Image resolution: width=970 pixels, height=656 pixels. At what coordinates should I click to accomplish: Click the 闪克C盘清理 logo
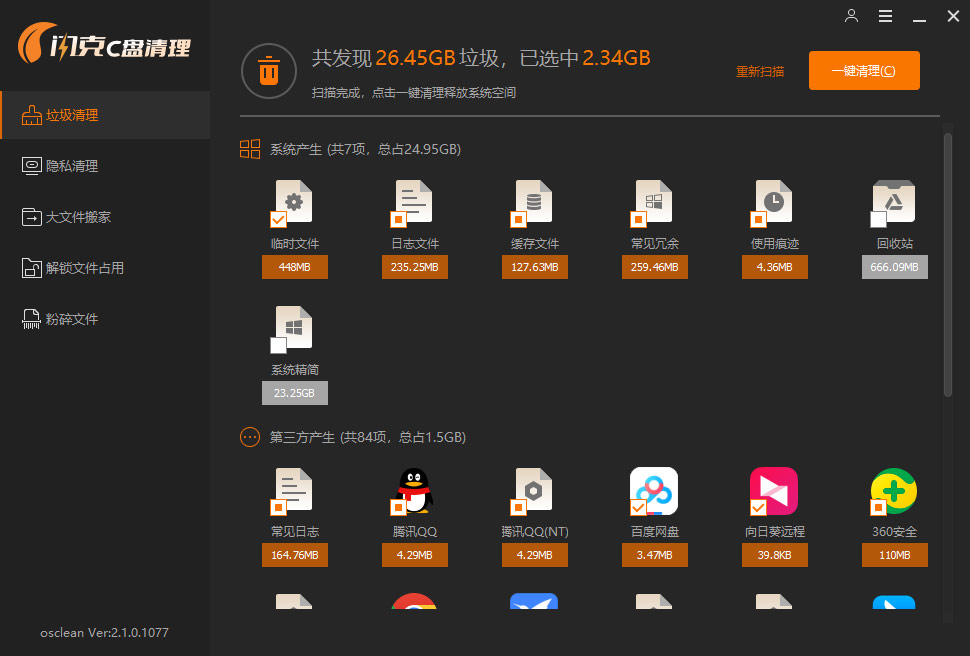104,43
